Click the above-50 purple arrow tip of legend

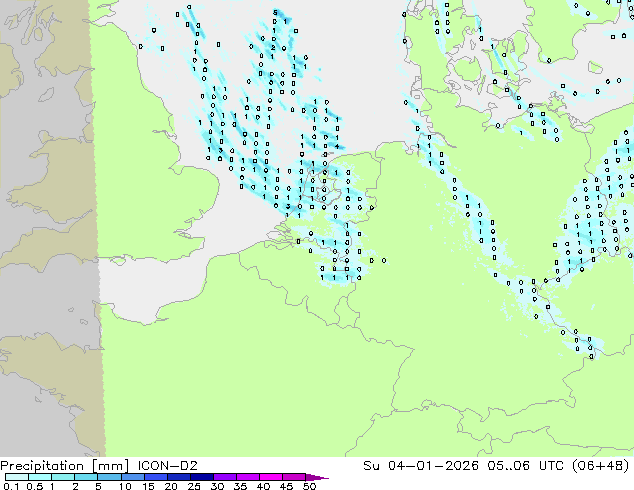pos(317,477)
